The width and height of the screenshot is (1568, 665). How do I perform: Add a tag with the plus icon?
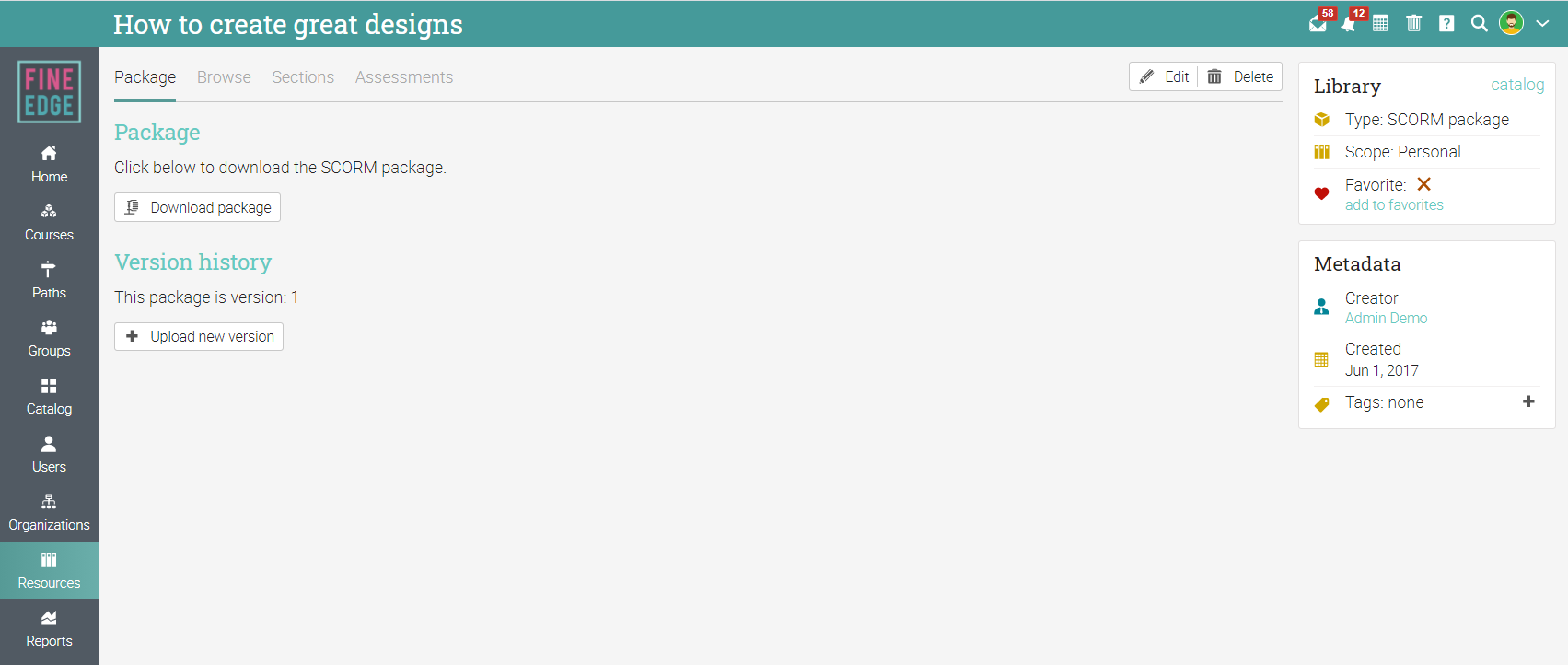(1528, 402)
